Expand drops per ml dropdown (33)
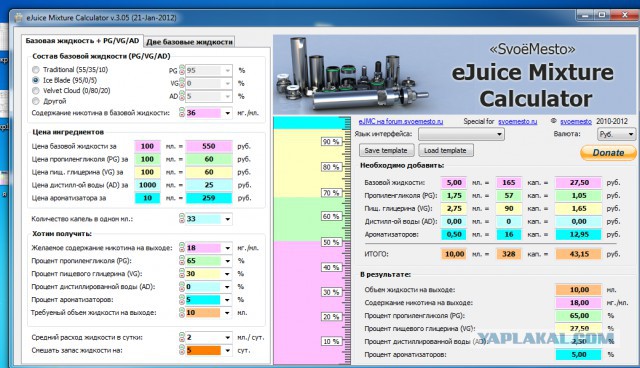Screen dimensions: 640x368 [227, 219]
